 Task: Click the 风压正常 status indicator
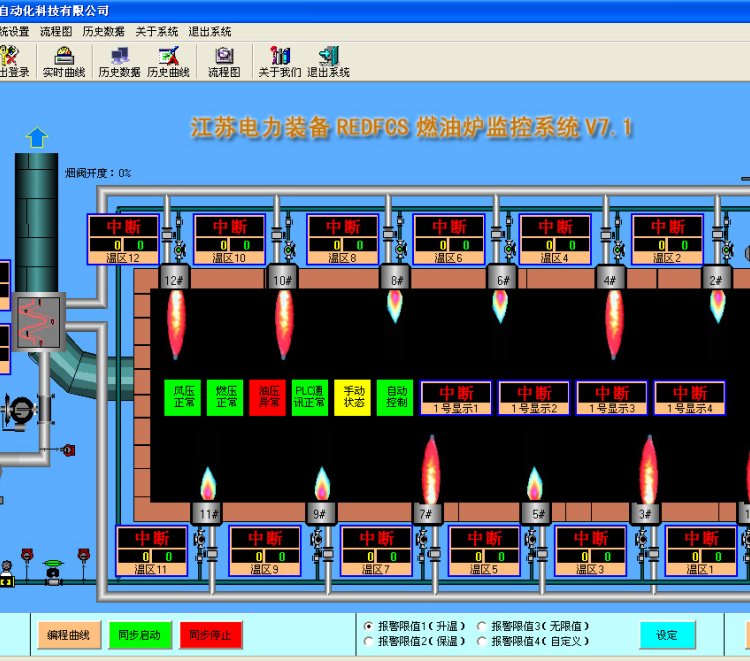(x=183, y=397)
